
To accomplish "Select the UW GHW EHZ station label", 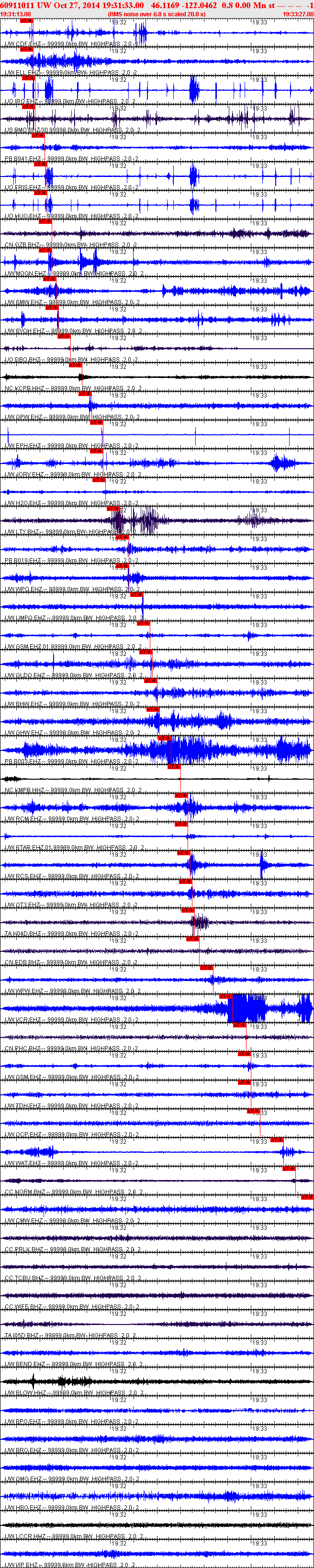I will 72,733.
